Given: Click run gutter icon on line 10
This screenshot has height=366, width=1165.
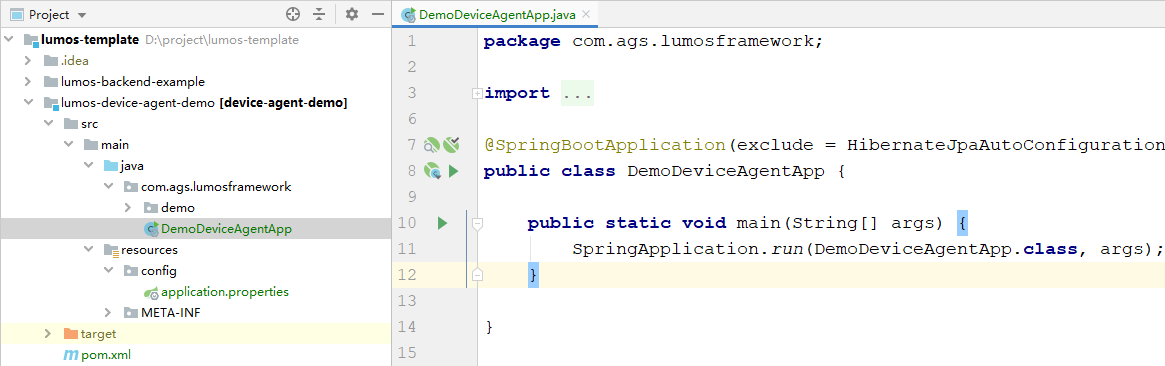Looking at the screenshot, I should coord(443,223).
